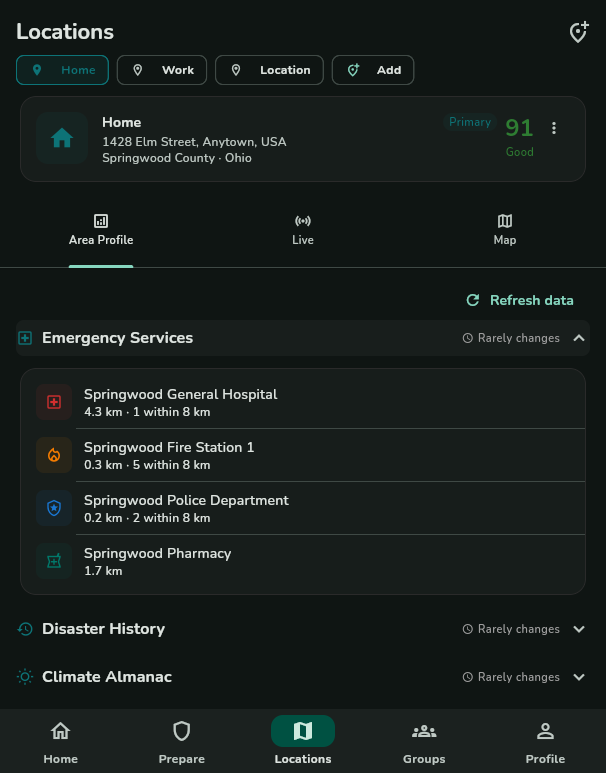Image resolution: width=606 pixels, height=773 pixels.
Task: Switch to the Map tab
Action: click(505, 230)
